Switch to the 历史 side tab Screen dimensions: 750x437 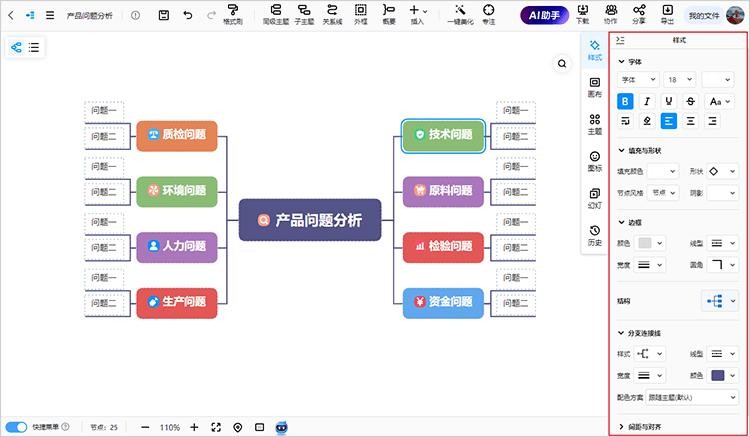pyautogui.click(x=595, y=235)
